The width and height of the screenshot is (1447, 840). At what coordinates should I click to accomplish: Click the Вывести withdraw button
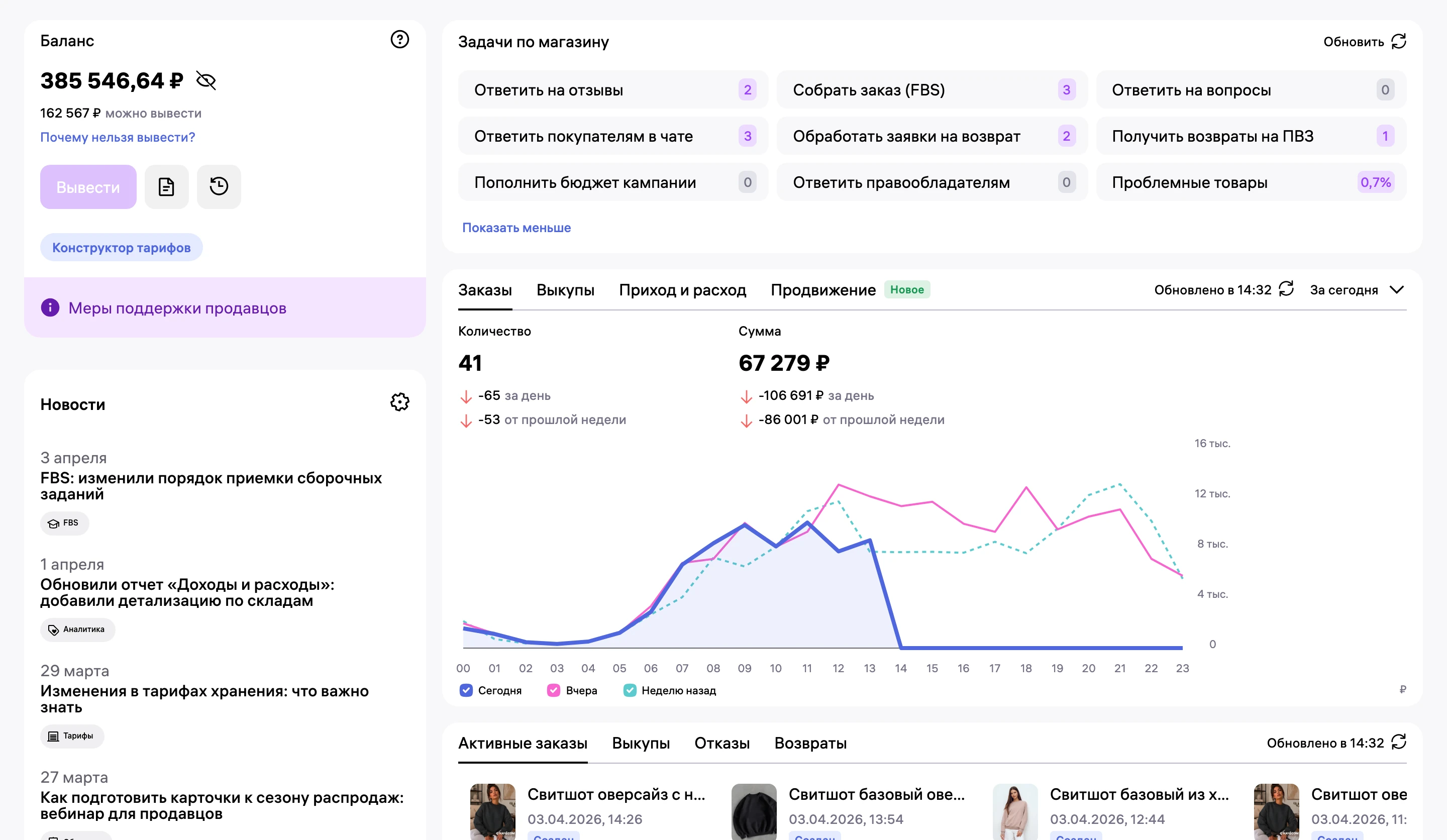tap(88, 186)
